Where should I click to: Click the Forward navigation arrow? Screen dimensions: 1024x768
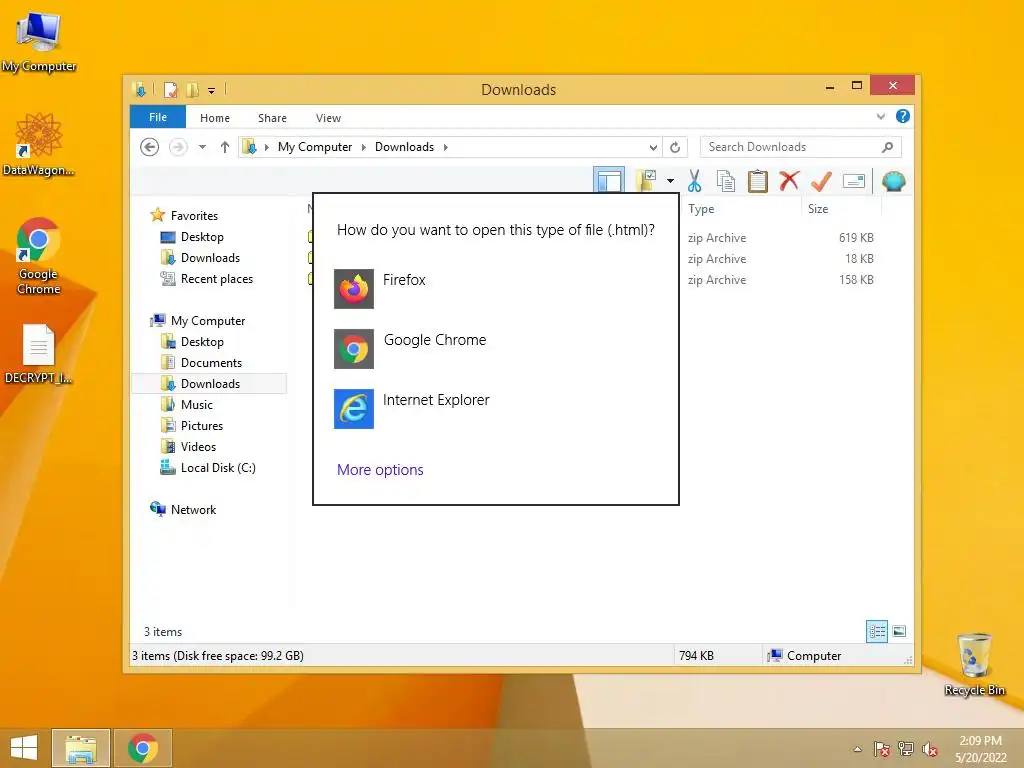pyautogui.click(x=178, y=147)
